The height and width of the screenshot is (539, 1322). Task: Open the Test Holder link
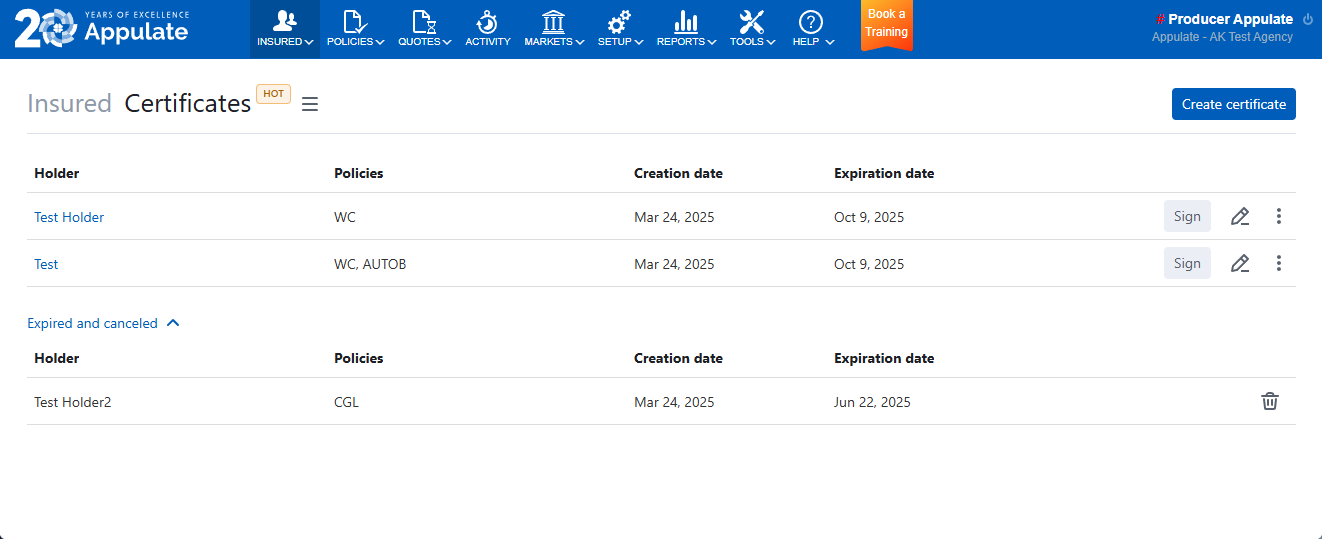(69, 217)
